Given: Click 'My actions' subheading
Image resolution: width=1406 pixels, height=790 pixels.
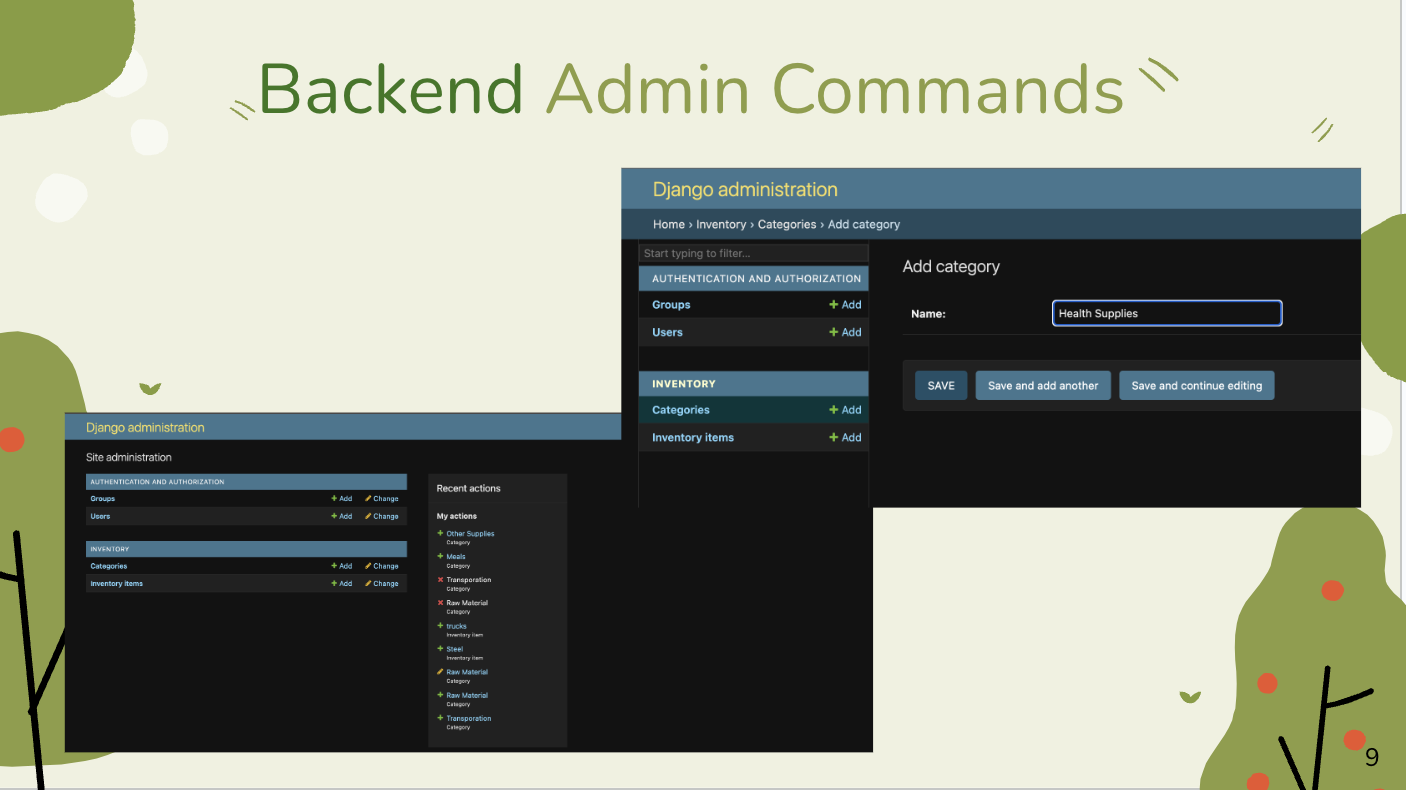Looking at the screenshot, I should coord(457,516).
